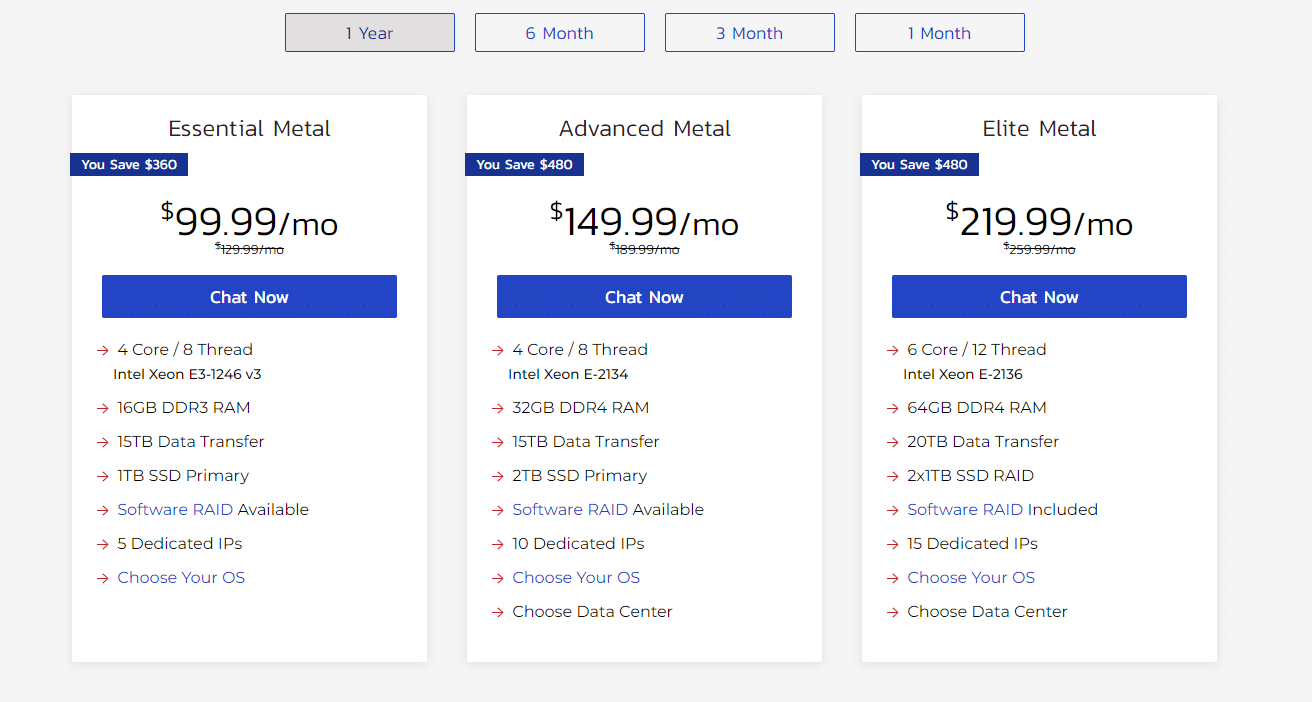The height and width of the screenshot is (702, 1312).
Task: Open Software RAID link in Advanced Metal
Action: [570, 510]
